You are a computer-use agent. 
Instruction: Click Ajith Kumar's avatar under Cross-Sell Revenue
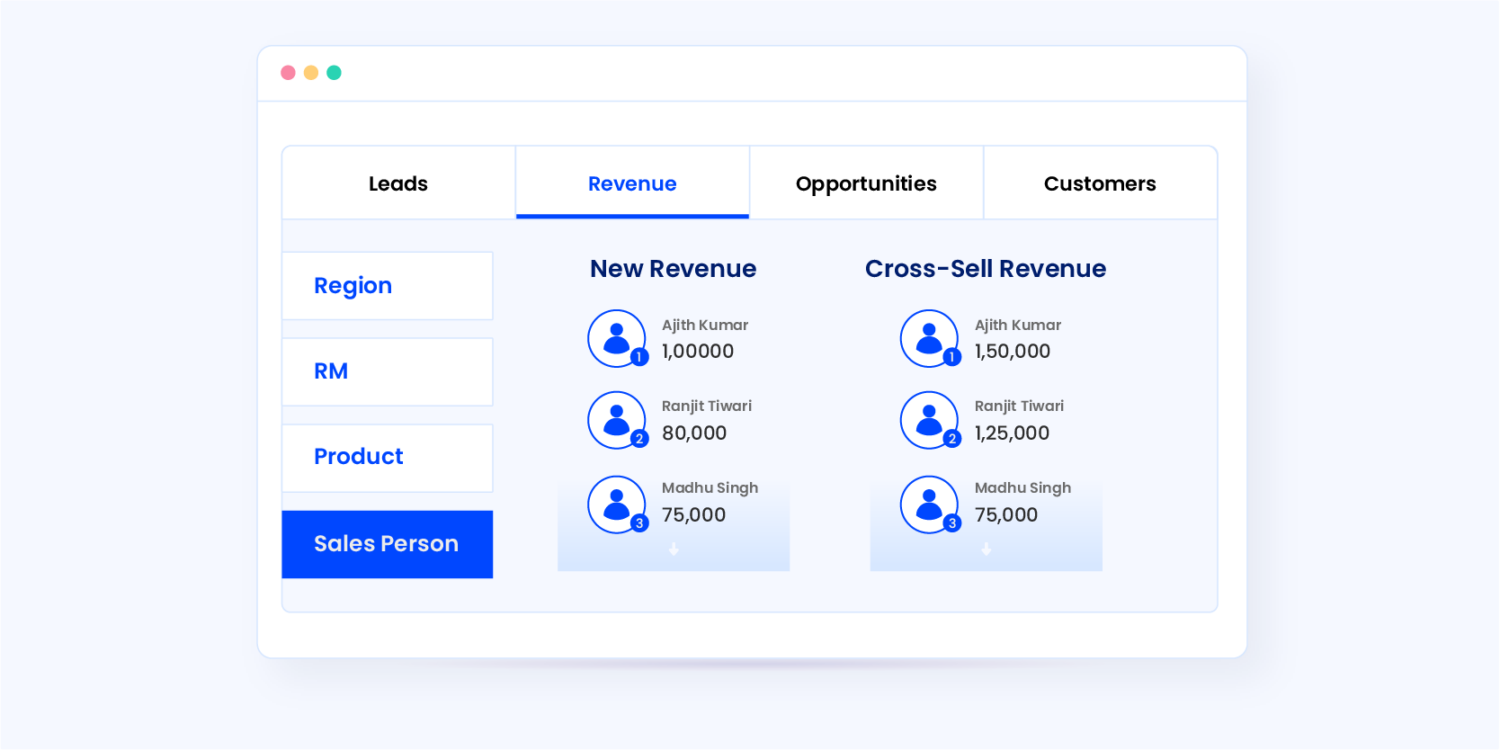pyautogui.click(x=930, y=337)
